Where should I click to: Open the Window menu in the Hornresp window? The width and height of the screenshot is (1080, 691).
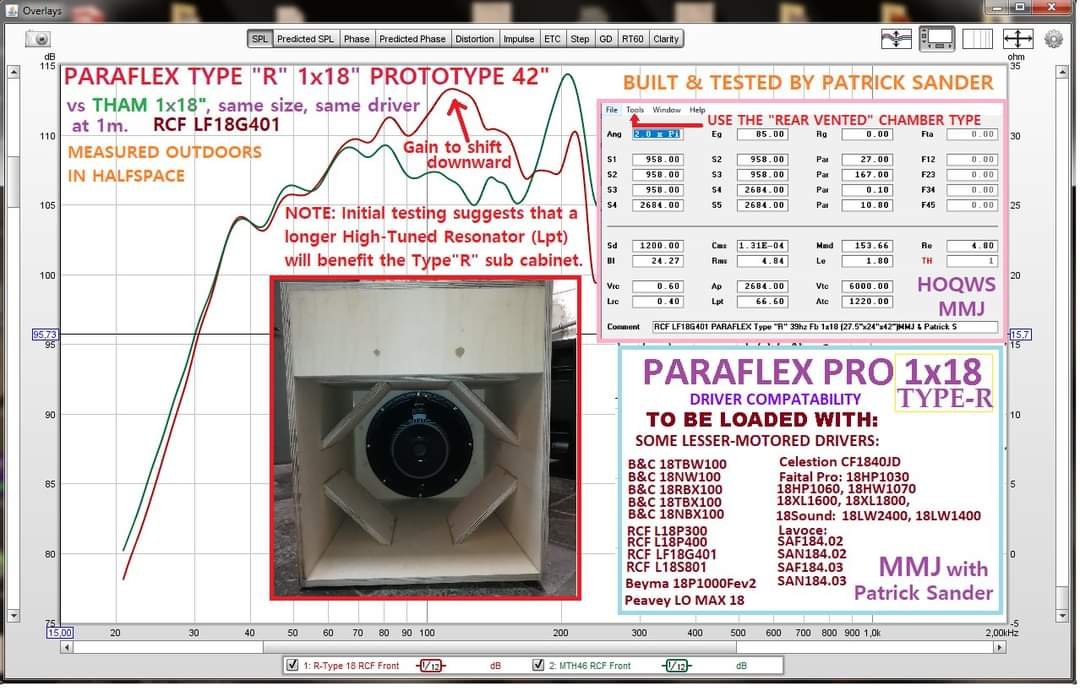click(667, 110)
